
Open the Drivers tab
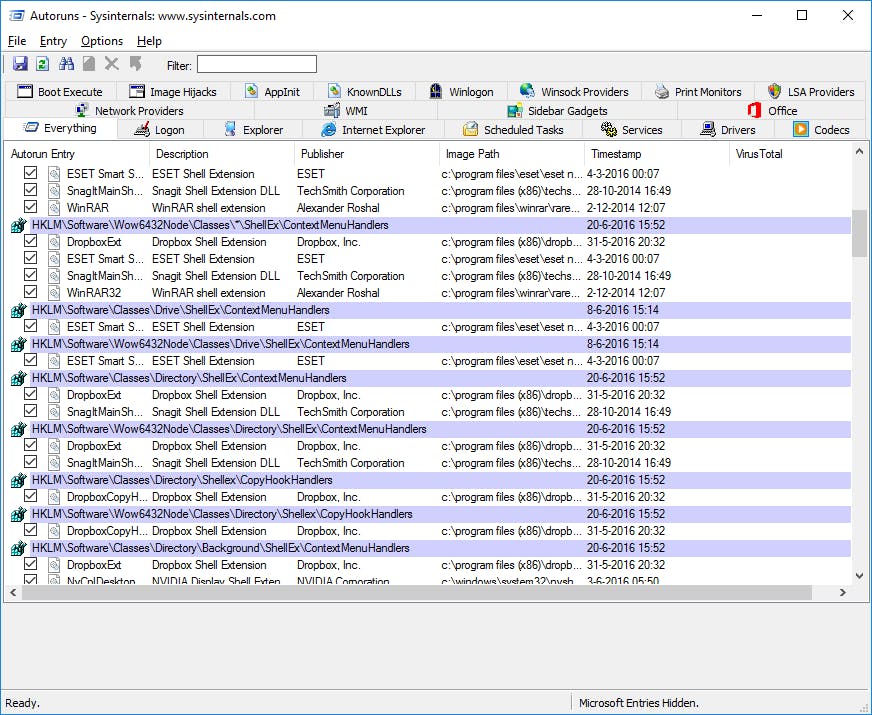(729, 129)
